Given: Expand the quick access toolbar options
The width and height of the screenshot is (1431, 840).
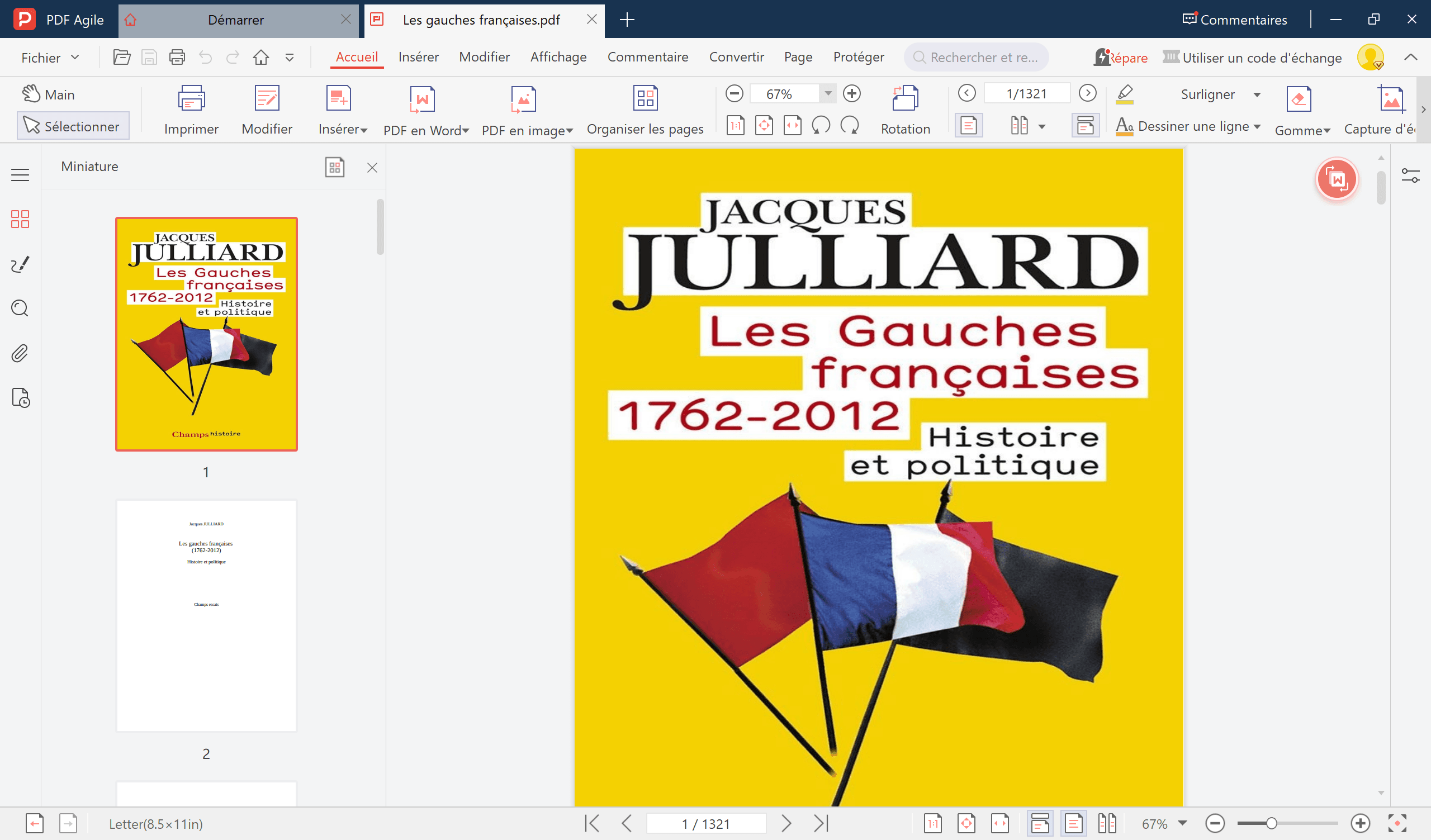Looking at the screenshot, I should click(290, 58).
